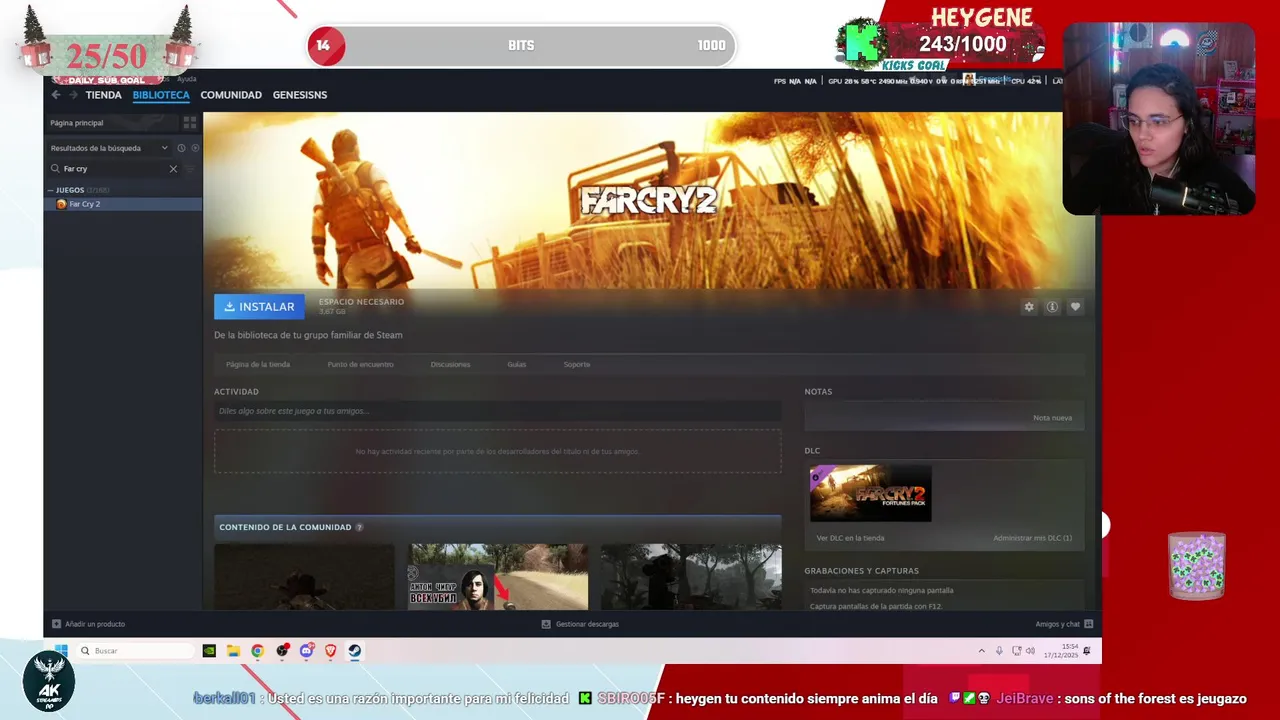
Task: Go forward with the right arrow
Action: coord(73,95)
